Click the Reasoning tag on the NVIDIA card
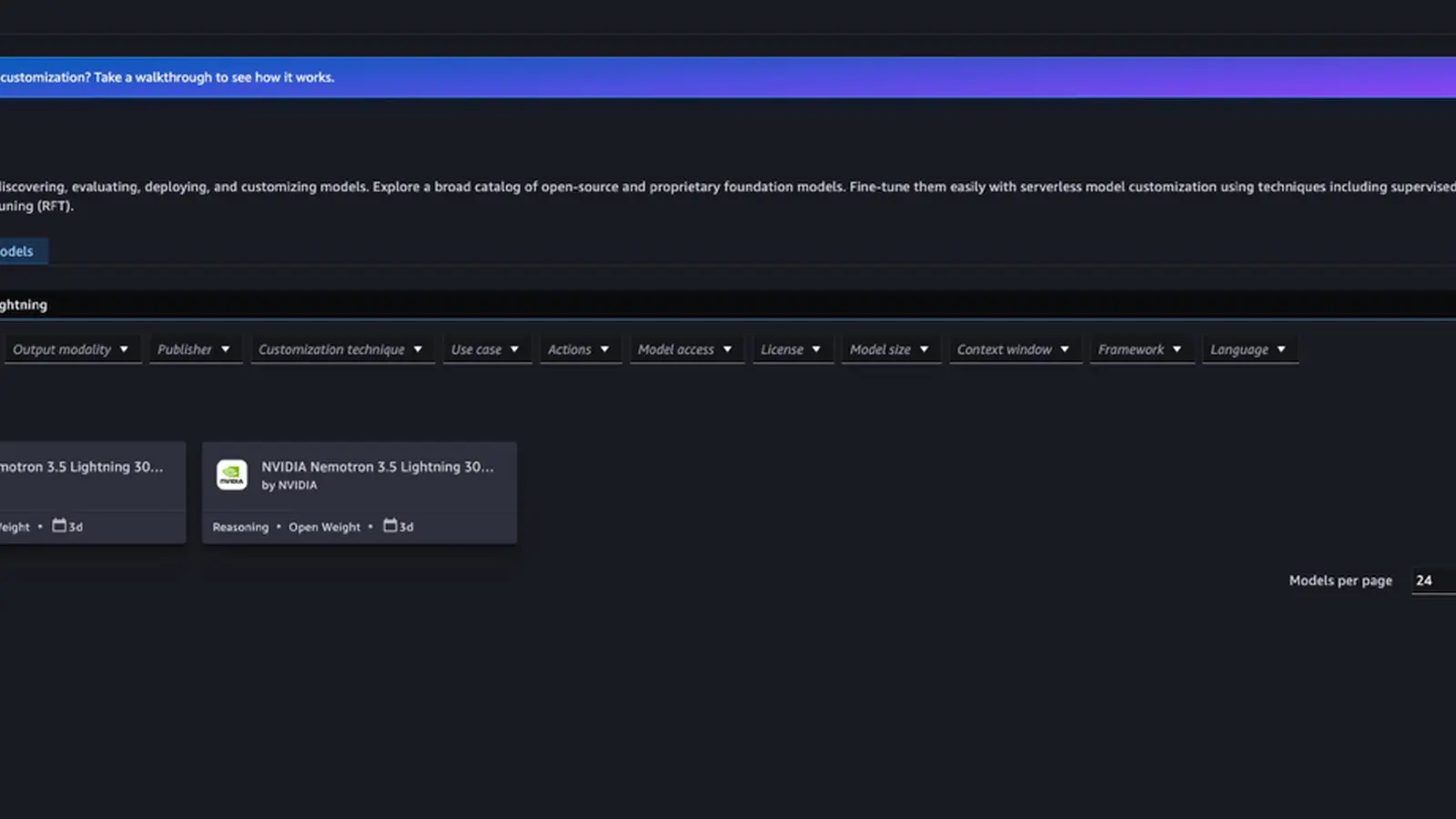Viewport: 1456px width, 819px height. click(x=240, y=527)
